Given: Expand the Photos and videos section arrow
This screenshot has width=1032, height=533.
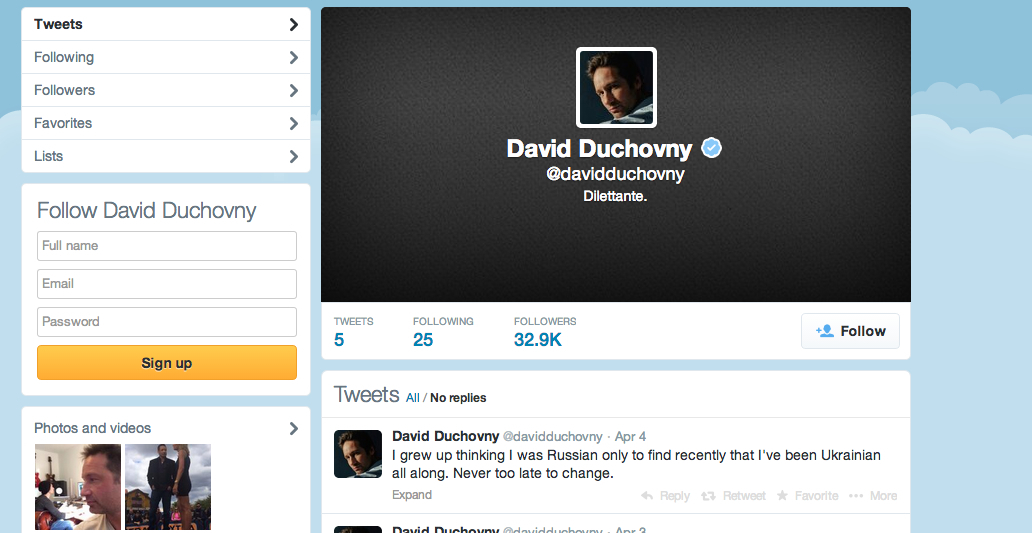Looking at the screenshot, I should coord(294,428).
